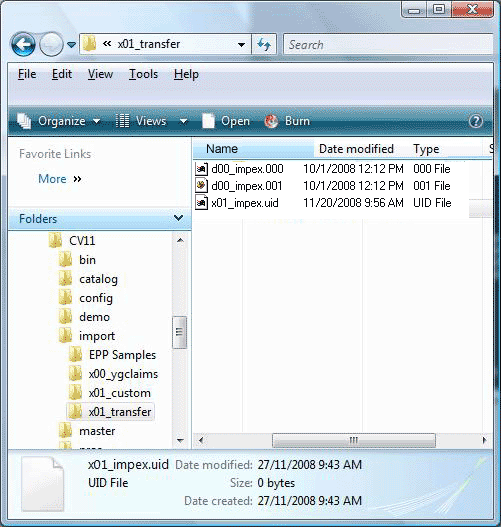This screenshot has height=527, width=501.
Task: Collapse the Folders pane chevron
Action: coord(178,218)
